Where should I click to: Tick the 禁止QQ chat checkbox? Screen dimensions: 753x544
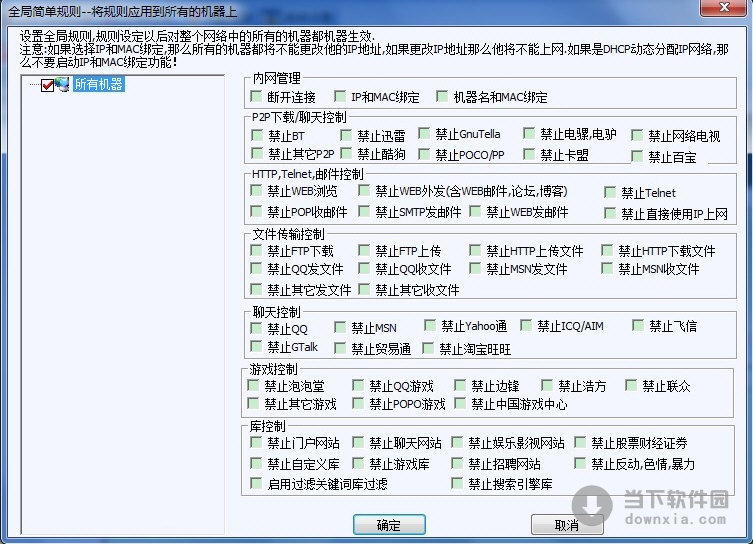[x=256, y=329]
